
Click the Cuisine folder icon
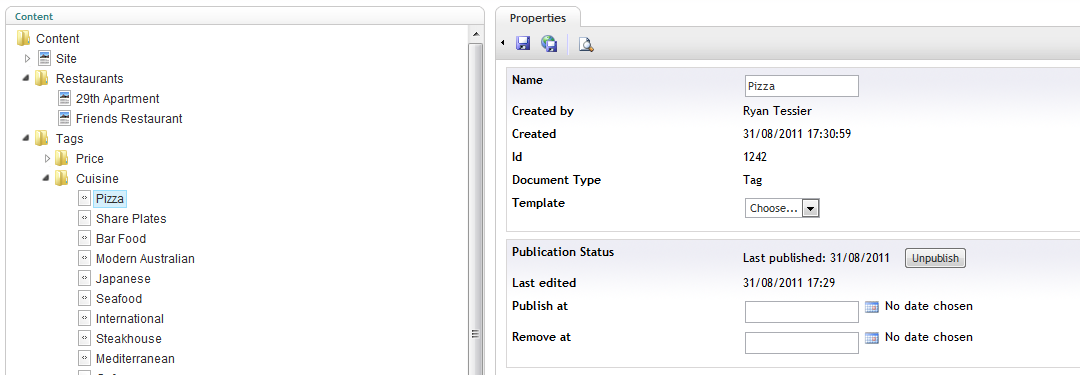pyautogui.click(x=62, y=178)
